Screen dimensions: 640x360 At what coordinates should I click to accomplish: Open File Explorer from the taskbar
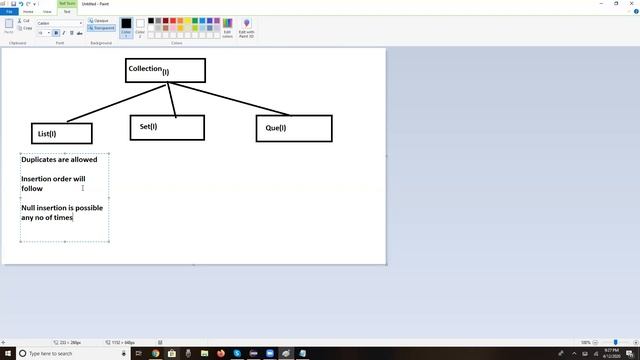pos(204,353)
